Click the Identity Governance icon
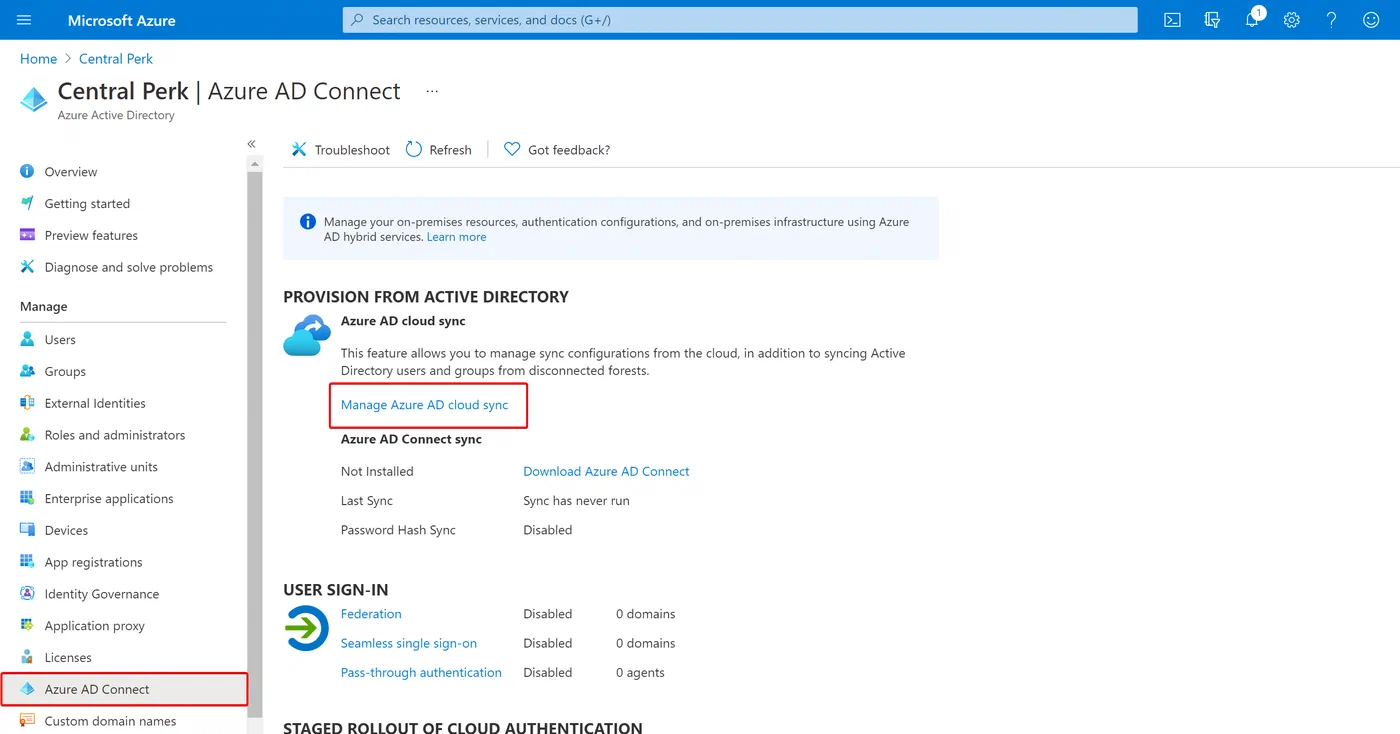The height and width of the screenshot is (734, 1400). pos(27,594)
